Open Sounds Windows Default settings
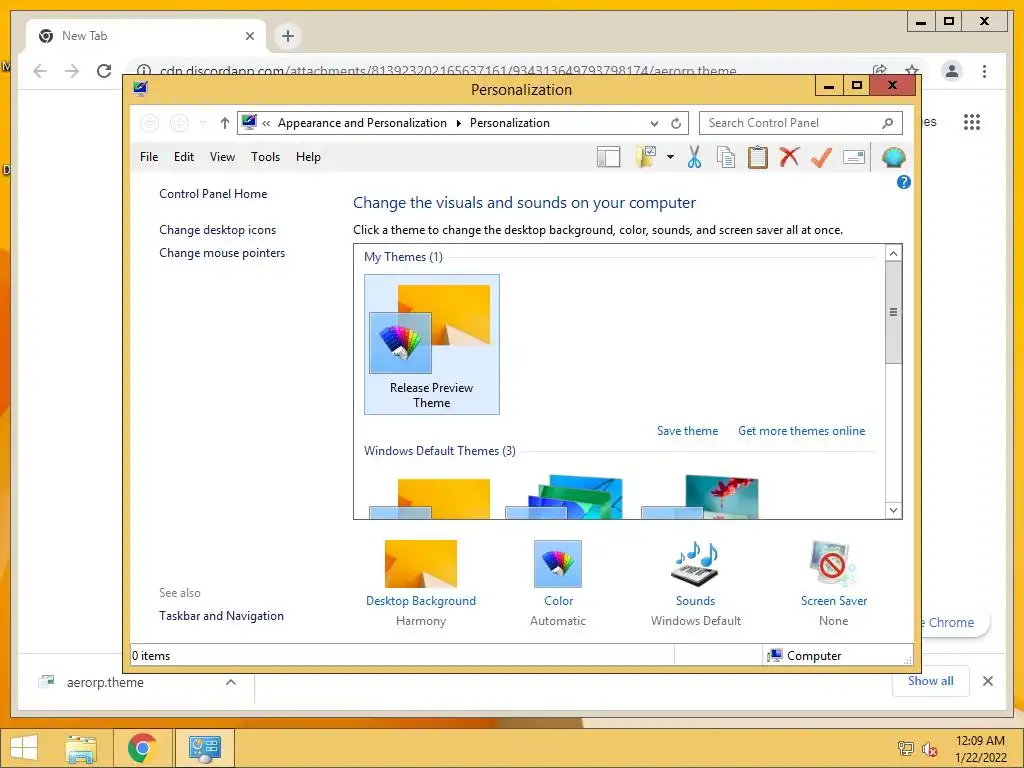 [x=696, y=583]
